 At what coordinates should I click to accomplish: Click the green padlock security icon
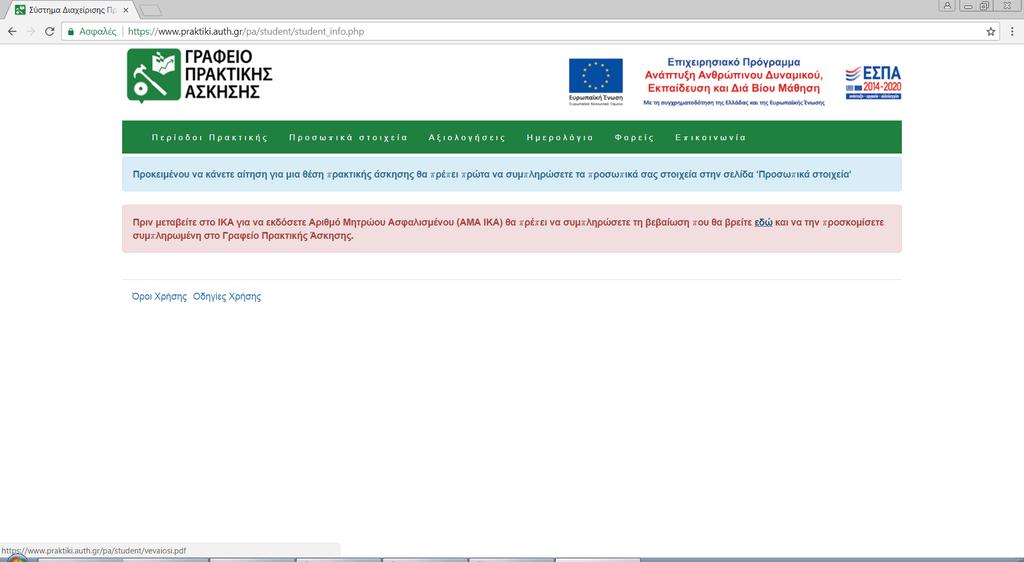pyautogui.click(x=71, y=31)
